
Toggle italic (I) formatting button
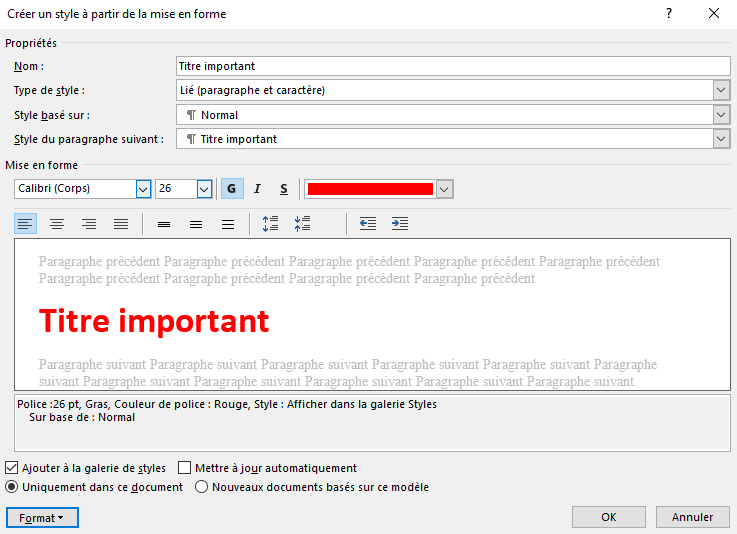pos(257,189)
